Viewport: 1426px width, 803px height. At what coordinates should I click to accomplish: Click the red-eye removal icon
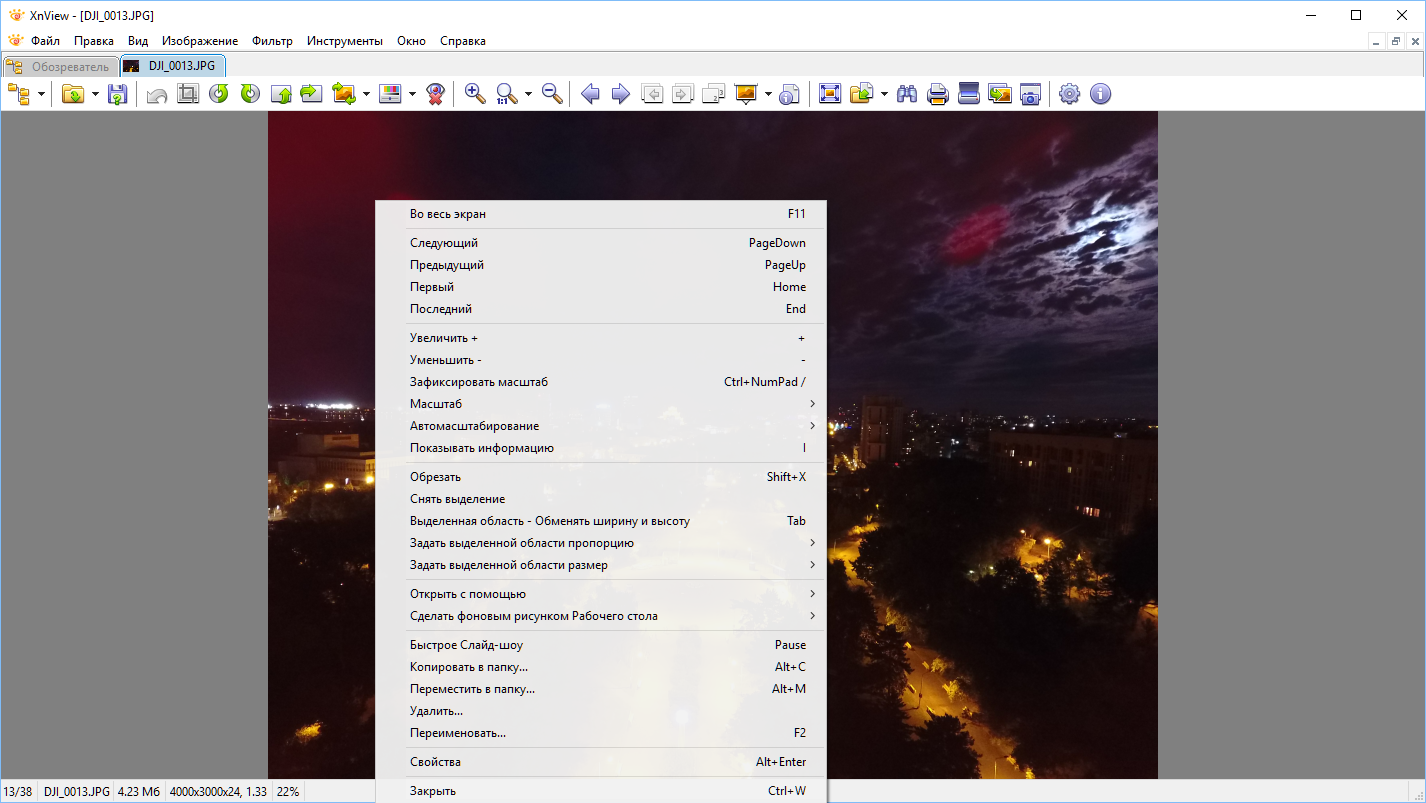pos(435,94)
